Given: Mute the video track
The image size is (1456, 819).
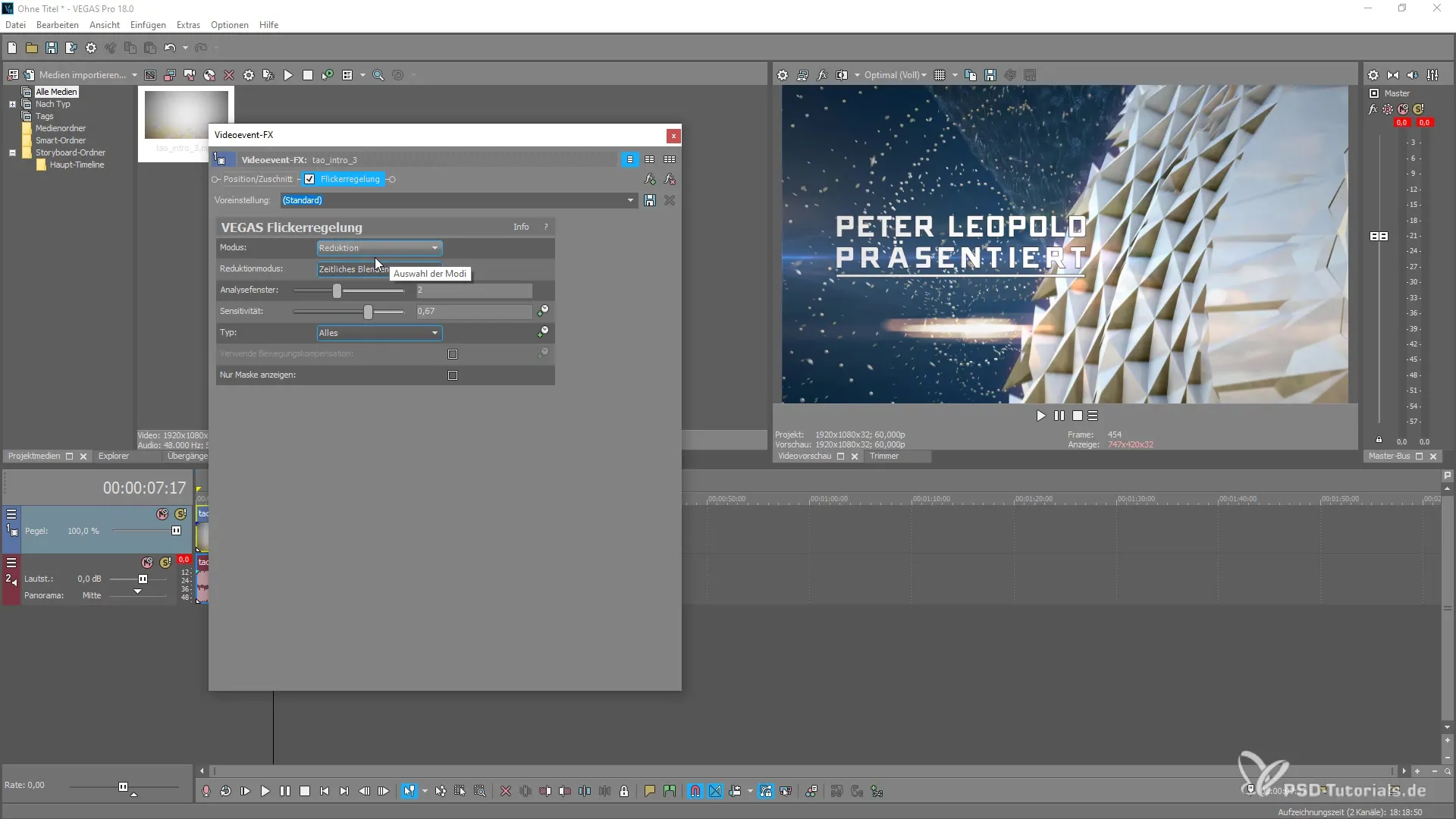Looking at the screenshot, I should [162, 514].
